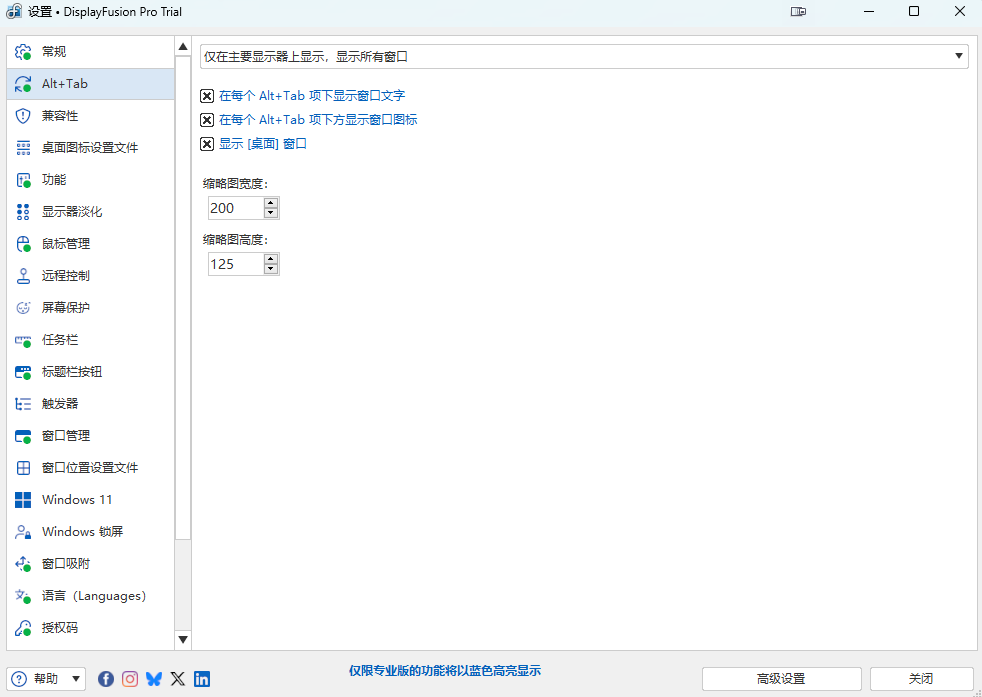The height and width of the screenshot is (697, 982).
Task: Uncheck 在每个 Alt+Tab 项下方显示窗口图标 option
Action: tap(207, 120)
